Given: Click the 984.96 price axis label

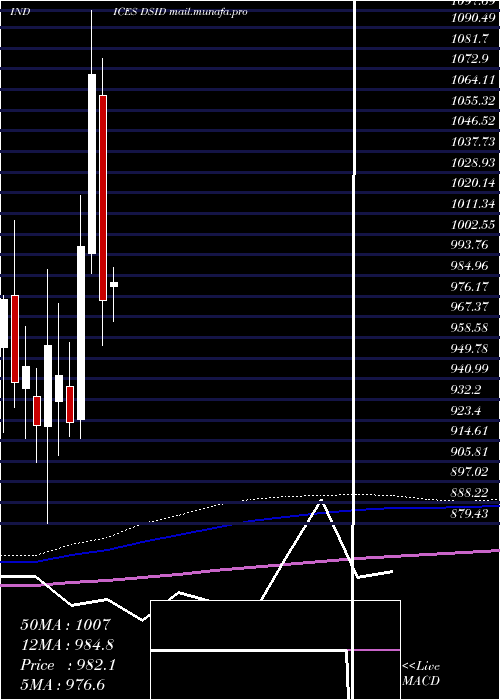Looking at the screenshot, I should tap(470, 266).
